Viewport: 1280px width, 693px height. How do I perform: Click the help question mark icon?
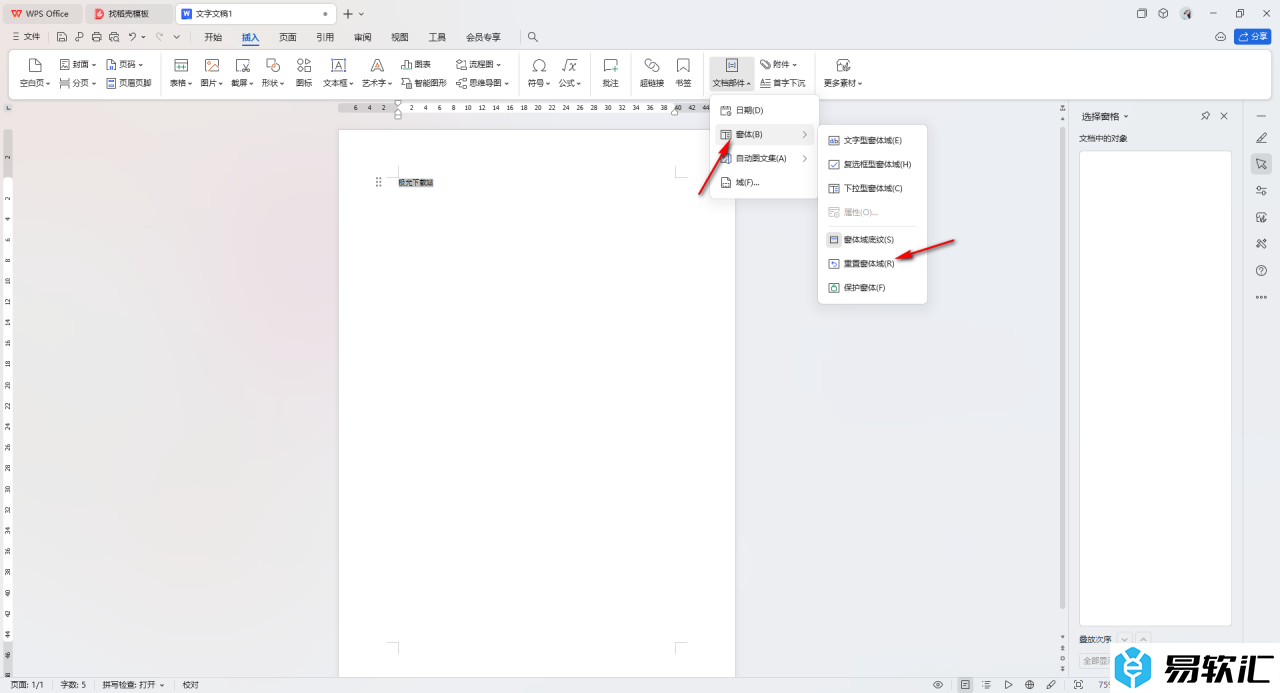tap(1261, 270)
